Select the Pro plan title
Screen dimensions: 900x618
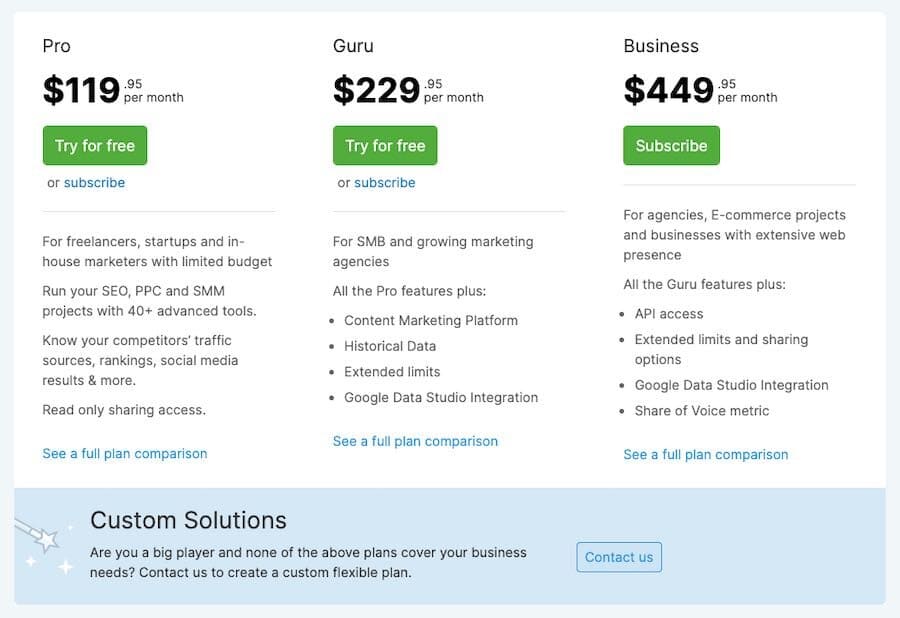(x=56, y=46)
